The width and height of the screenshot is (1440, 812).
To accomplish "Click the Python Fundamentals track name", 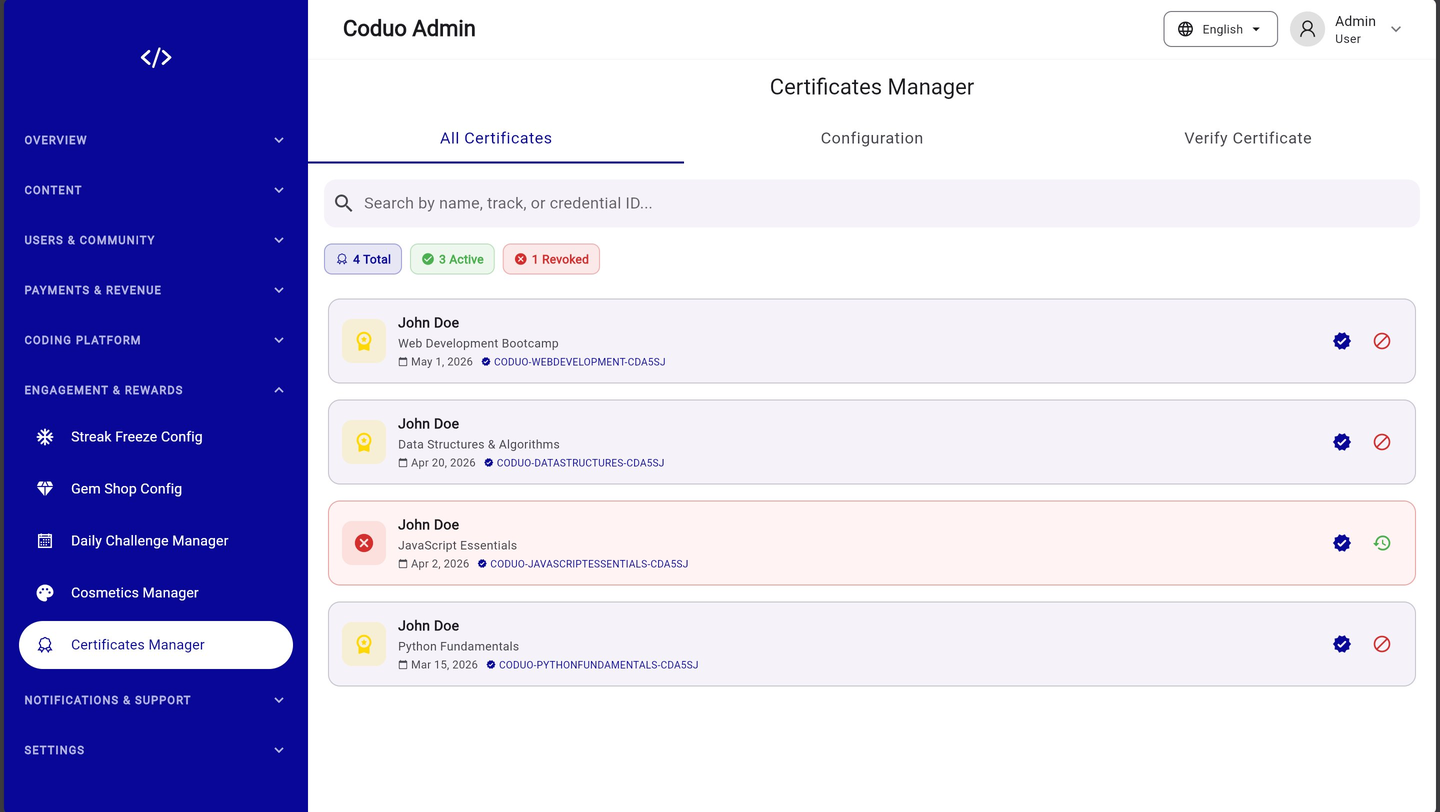I will (x=458, y=646).
